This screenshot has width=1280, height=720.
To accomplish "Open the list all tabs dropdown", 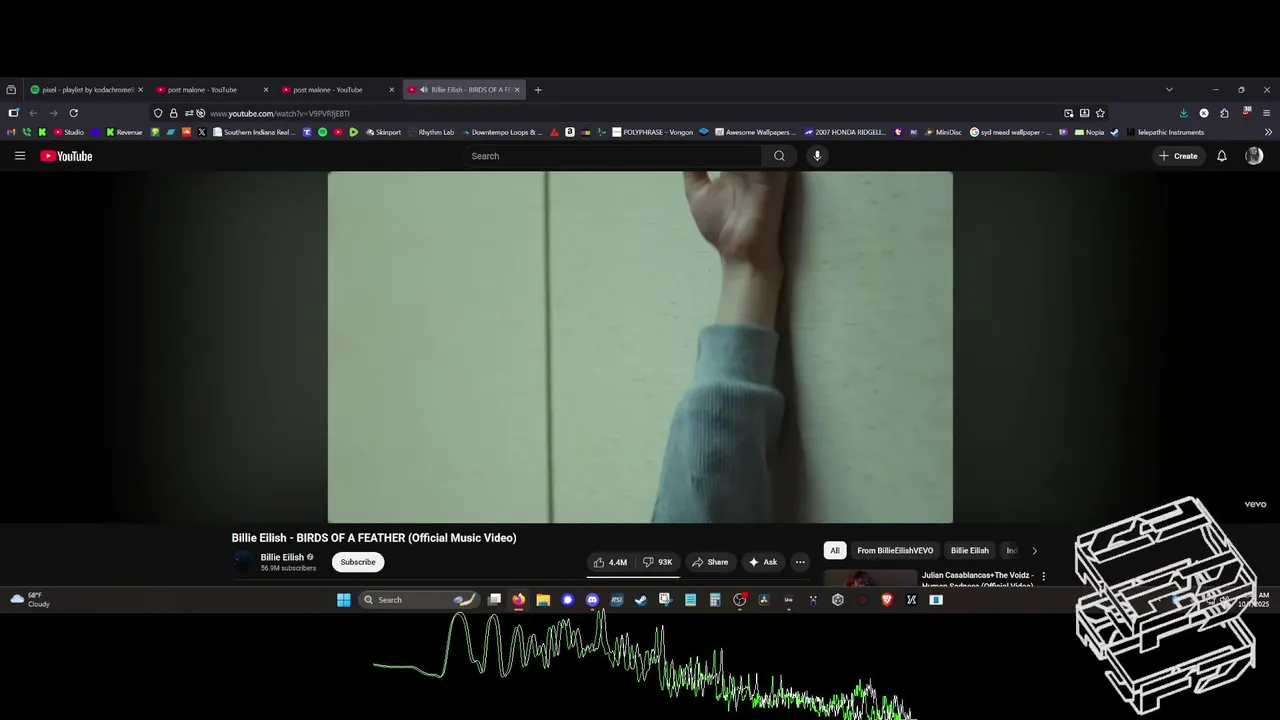I will (x=1169, y=90).
